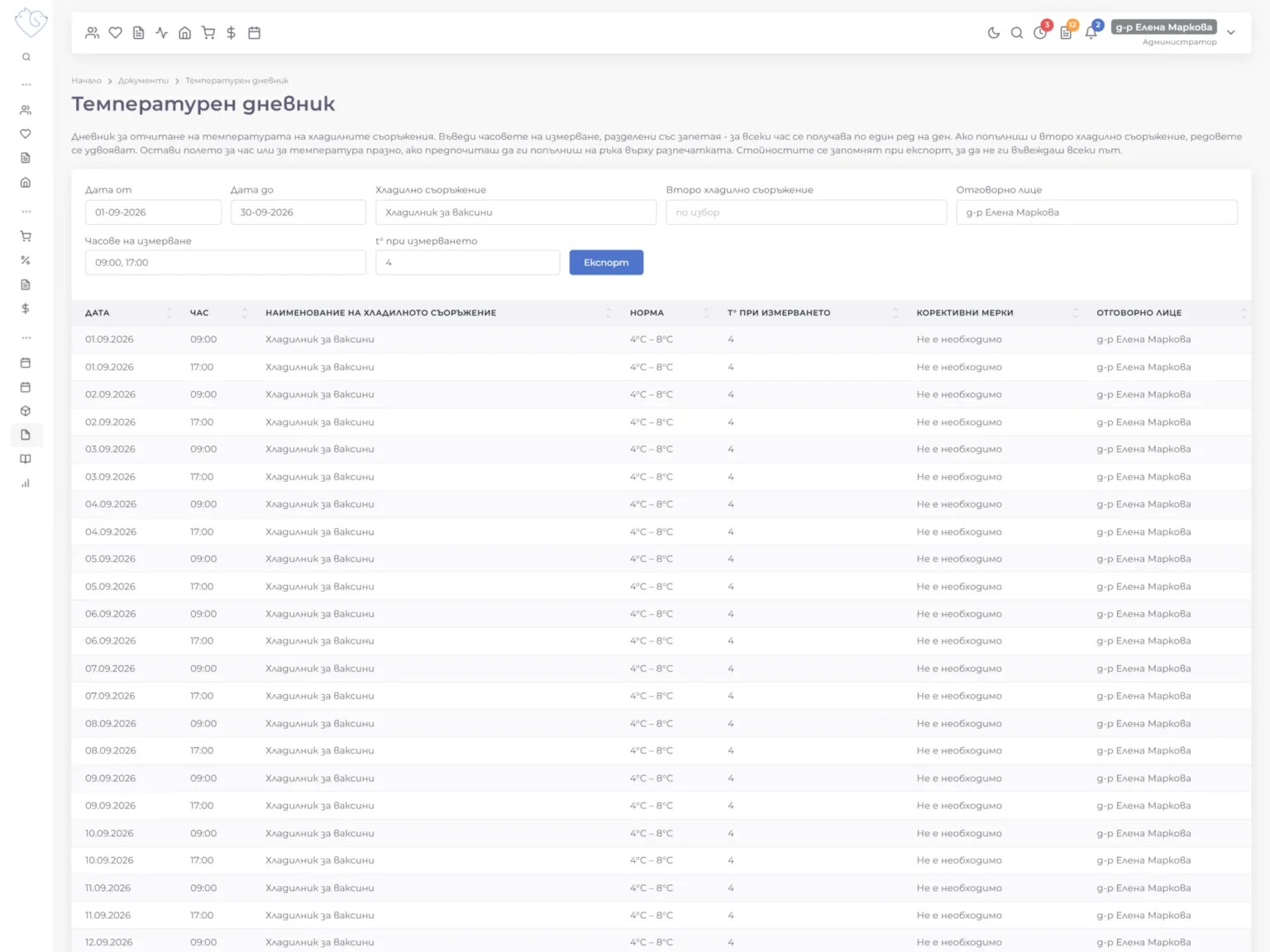Open the Второ хладилно съоръжение dropdown
Image resolution: width=1270 pixels, height=952 pixels.
[x=806, y=212]
